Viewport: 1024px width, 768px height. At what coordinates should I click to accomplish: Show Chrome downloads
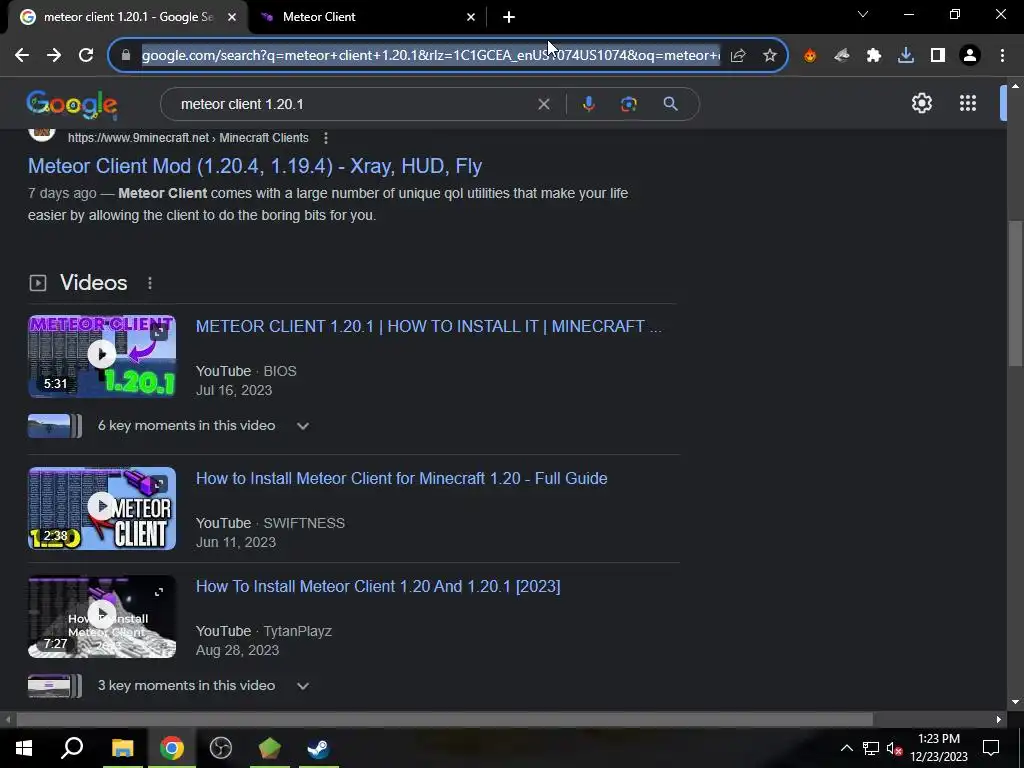(x=906, y=56)
